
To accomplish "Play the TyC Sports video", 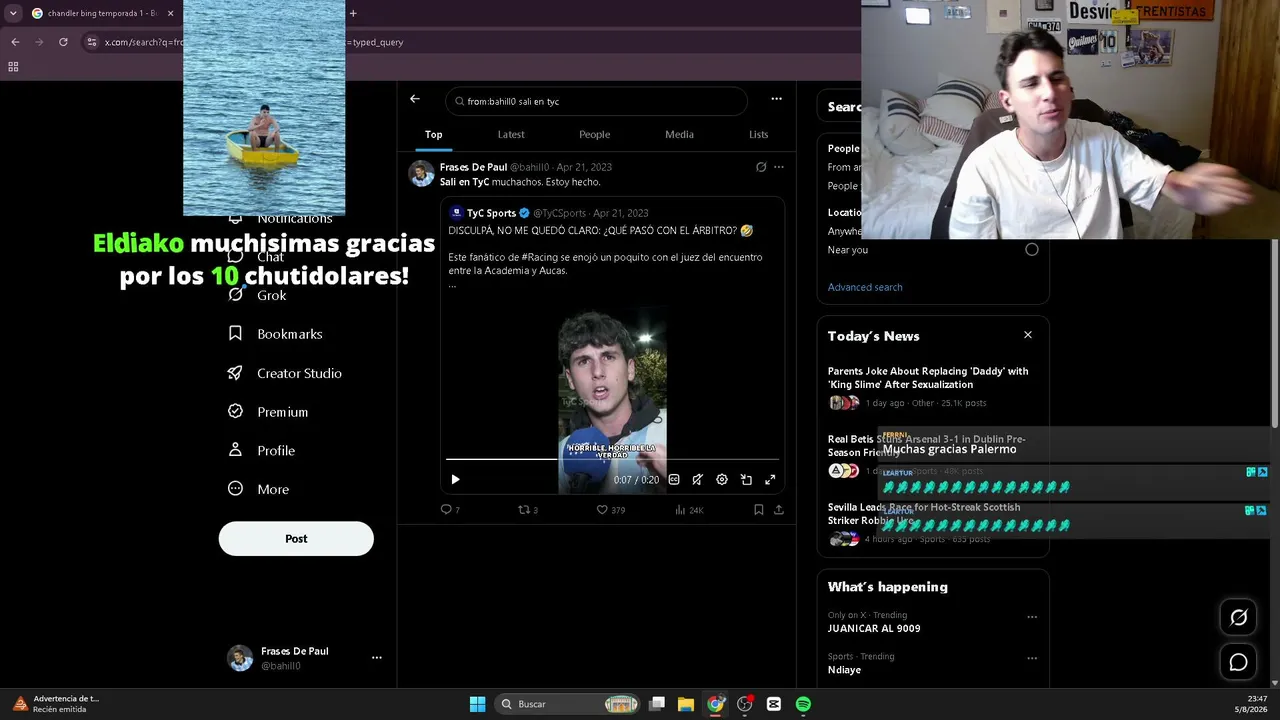I will [455, 480].
